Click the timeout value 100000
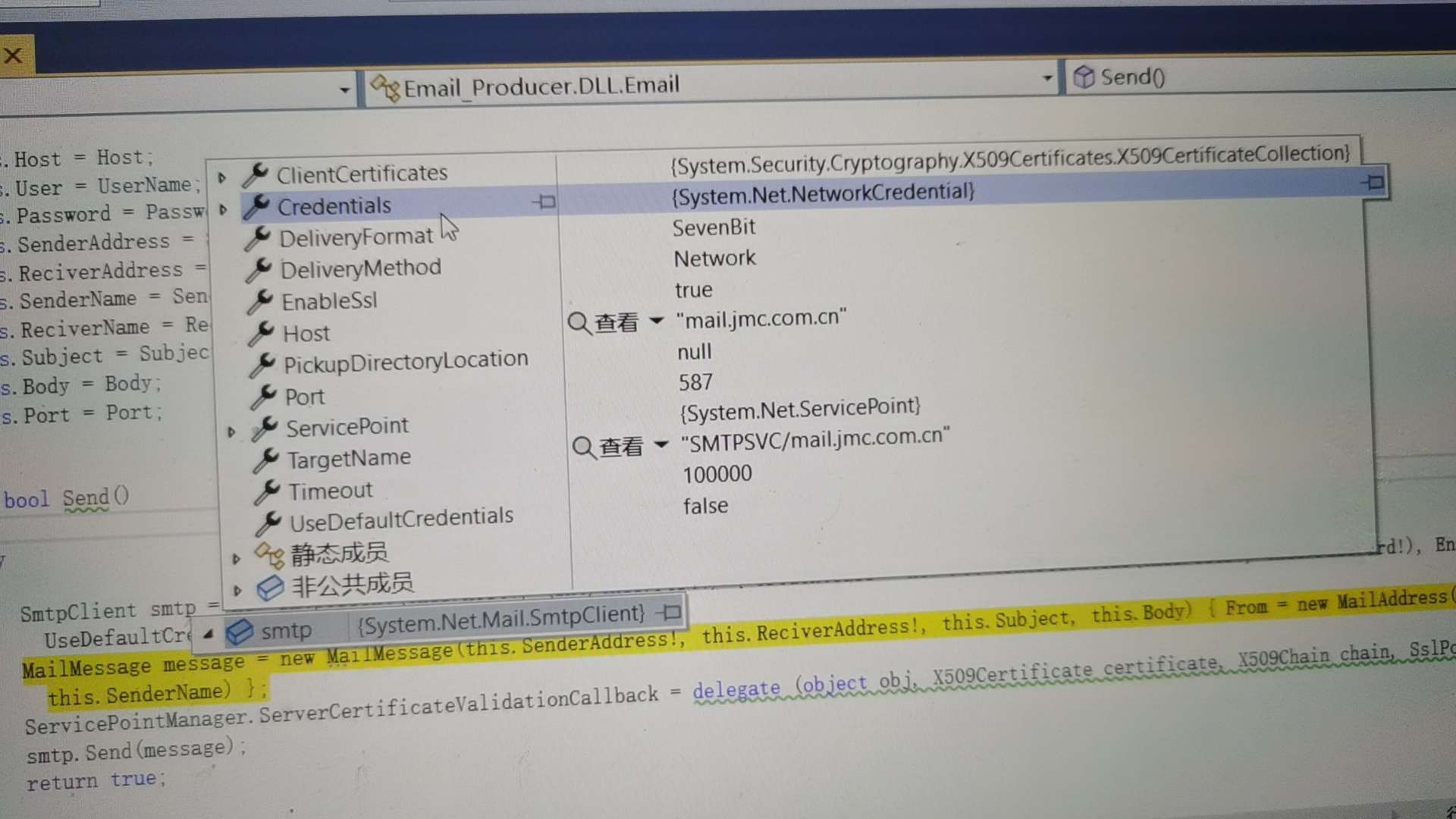 (x=717, y=475)
